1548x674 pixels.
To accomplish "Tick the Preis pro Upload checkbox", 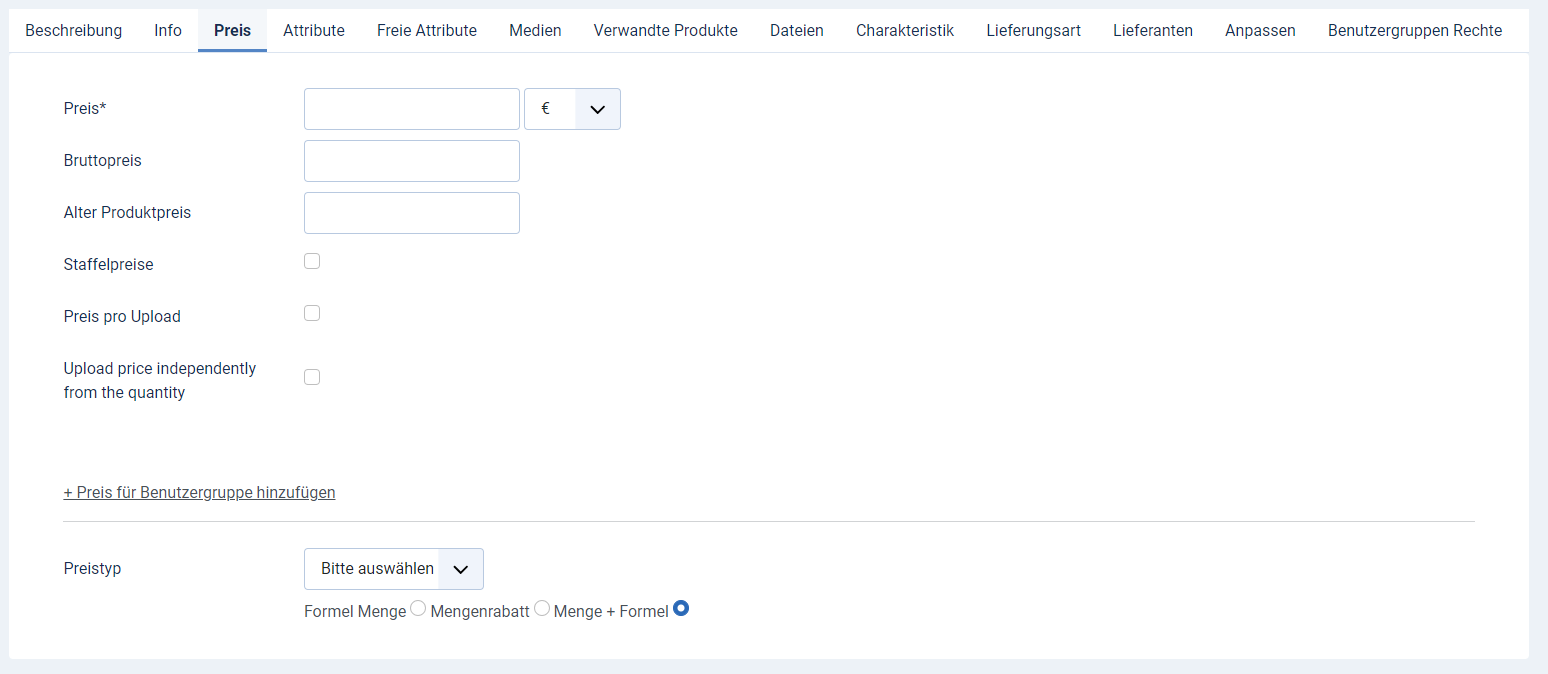I will coord(312,313).
